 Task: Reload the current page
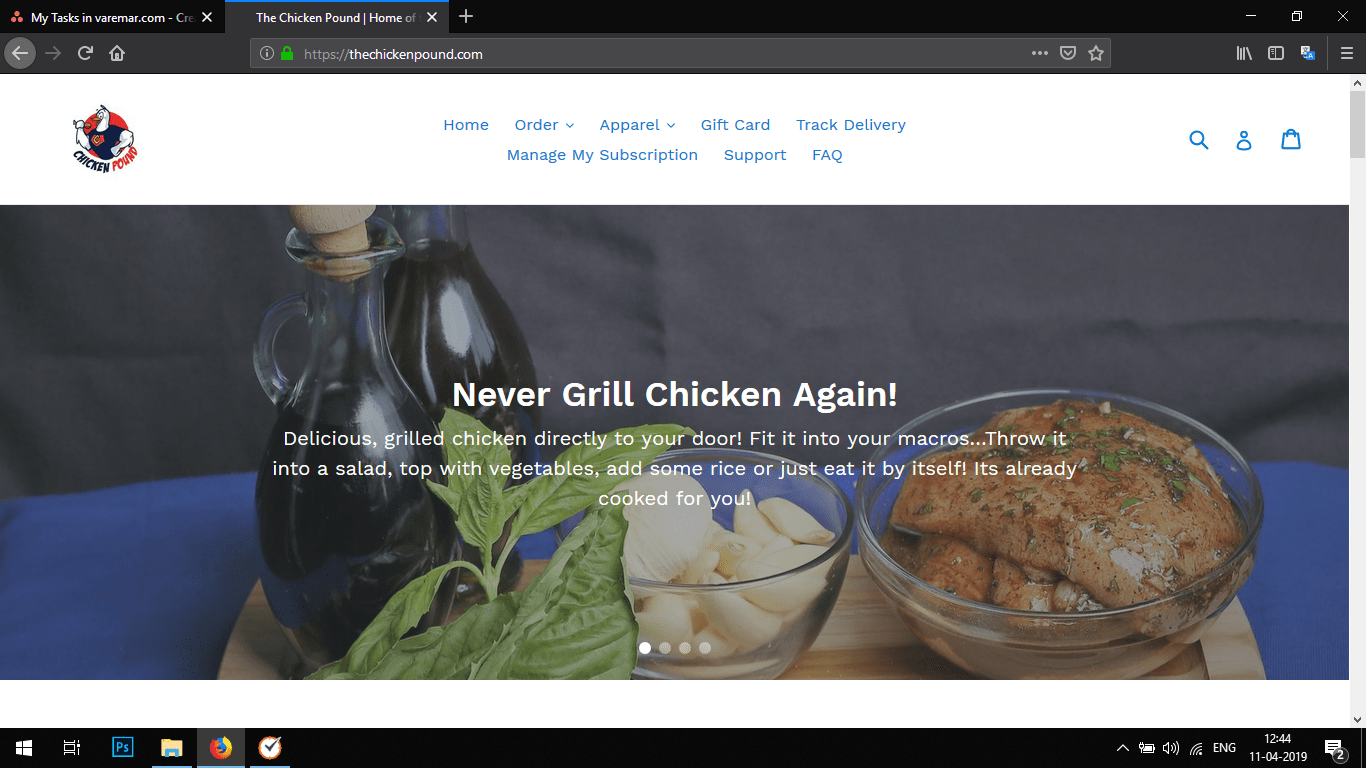(x=85, y=53)
